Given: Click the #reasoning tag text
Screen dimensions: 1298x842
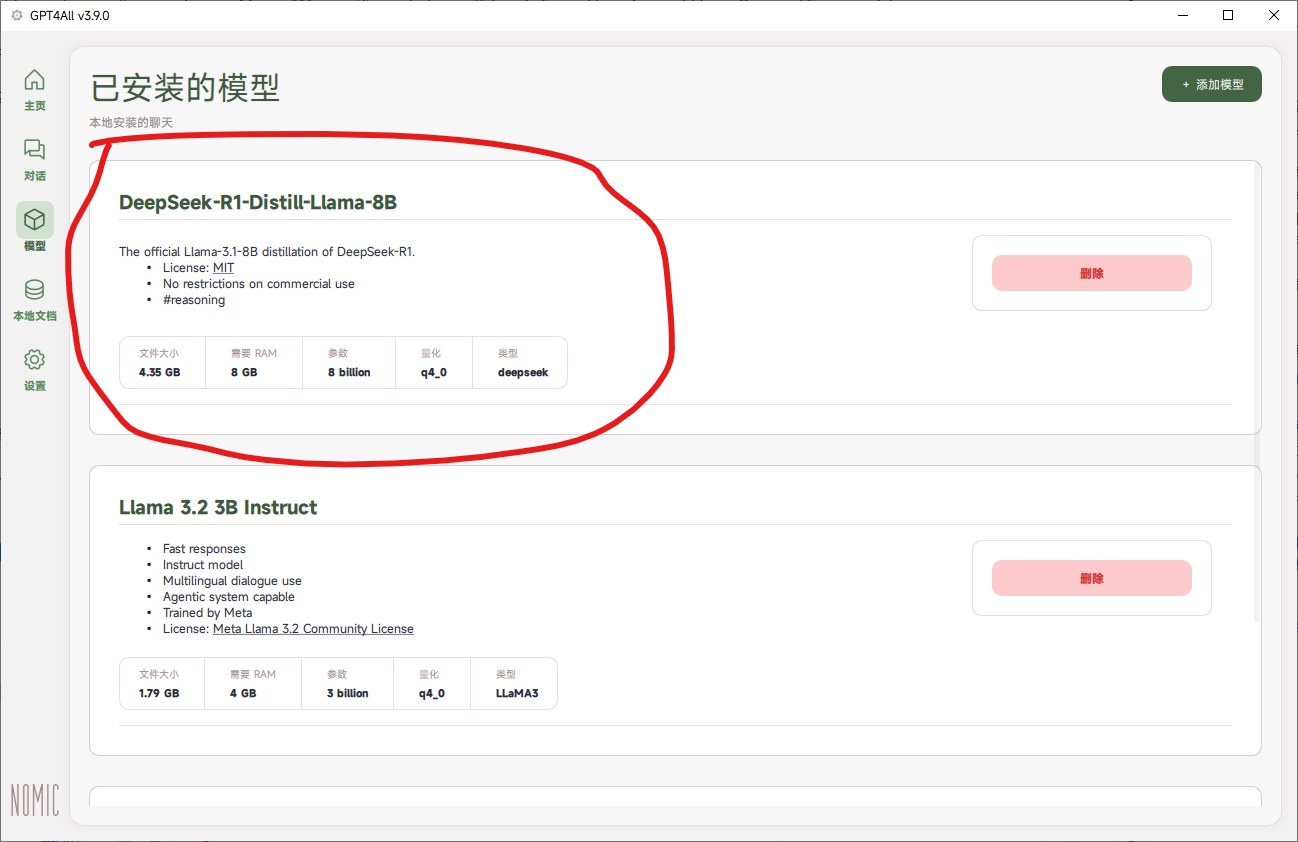Looking at the screenshot, I should [x=194, y=300].
